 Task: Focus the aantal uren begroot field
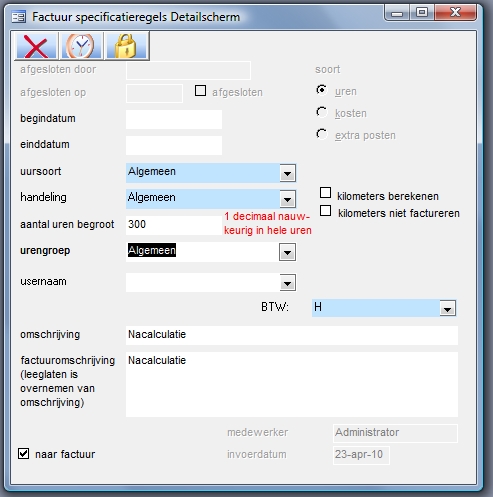pos(174,225)
